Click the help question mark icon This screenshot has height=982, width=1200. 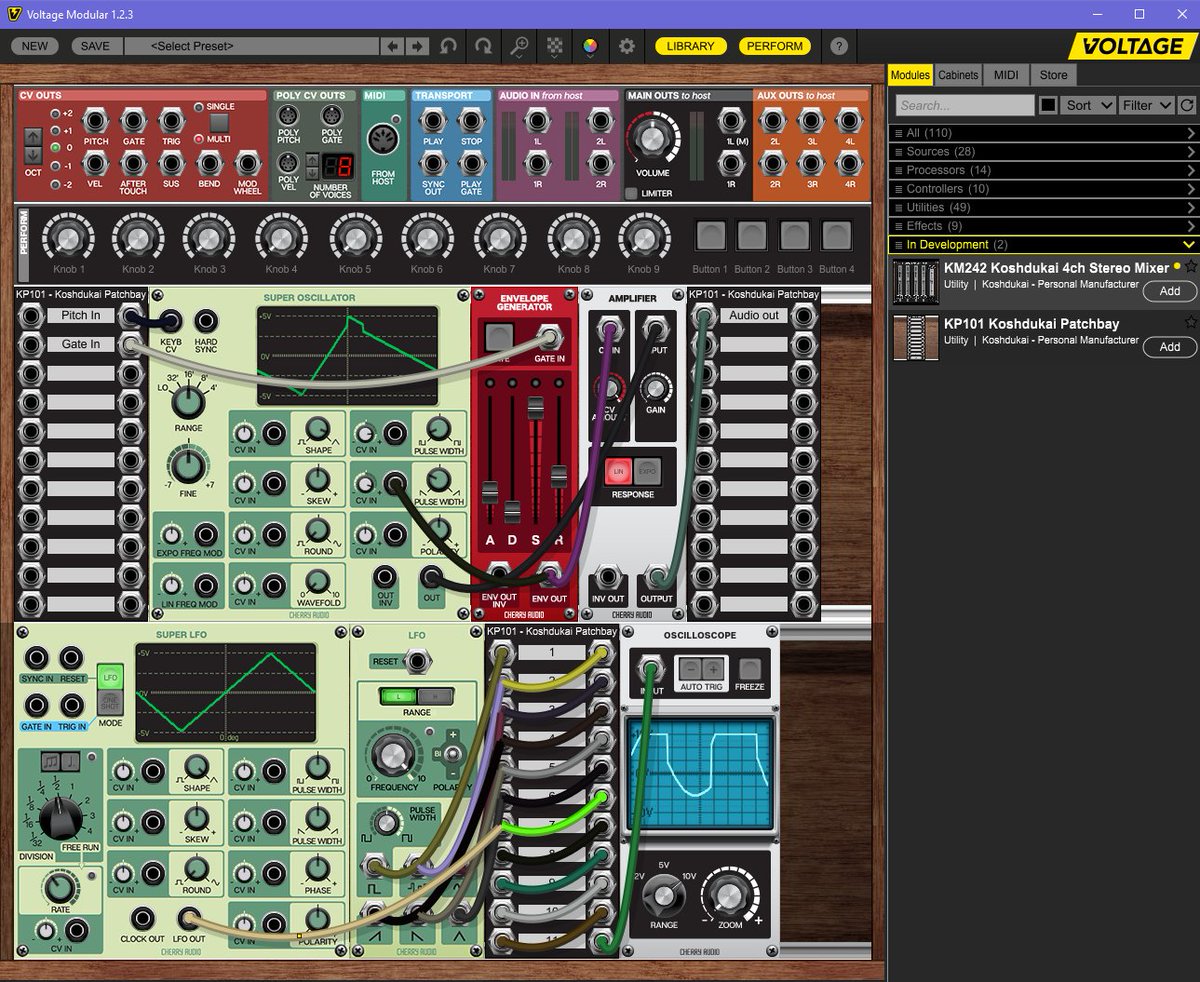point(839,46)
